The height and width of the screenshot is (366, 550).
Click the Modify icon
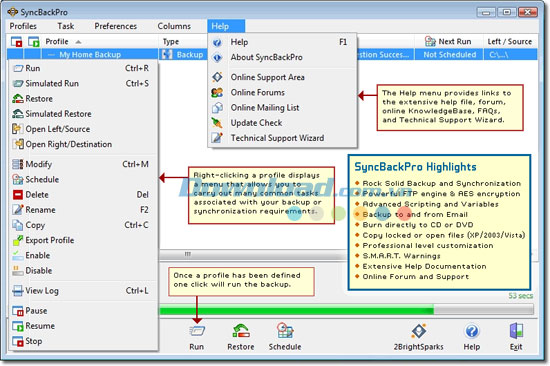coord(18,164)
